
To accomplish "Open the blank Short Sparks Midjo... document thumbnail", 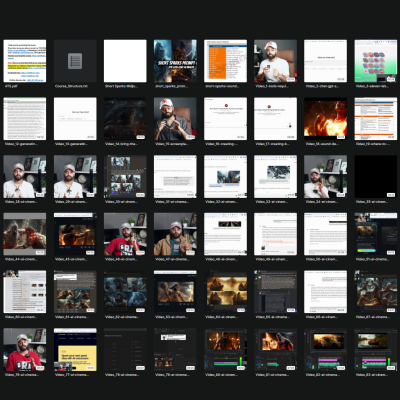I will pyautogui.click(x=125, y=61).
